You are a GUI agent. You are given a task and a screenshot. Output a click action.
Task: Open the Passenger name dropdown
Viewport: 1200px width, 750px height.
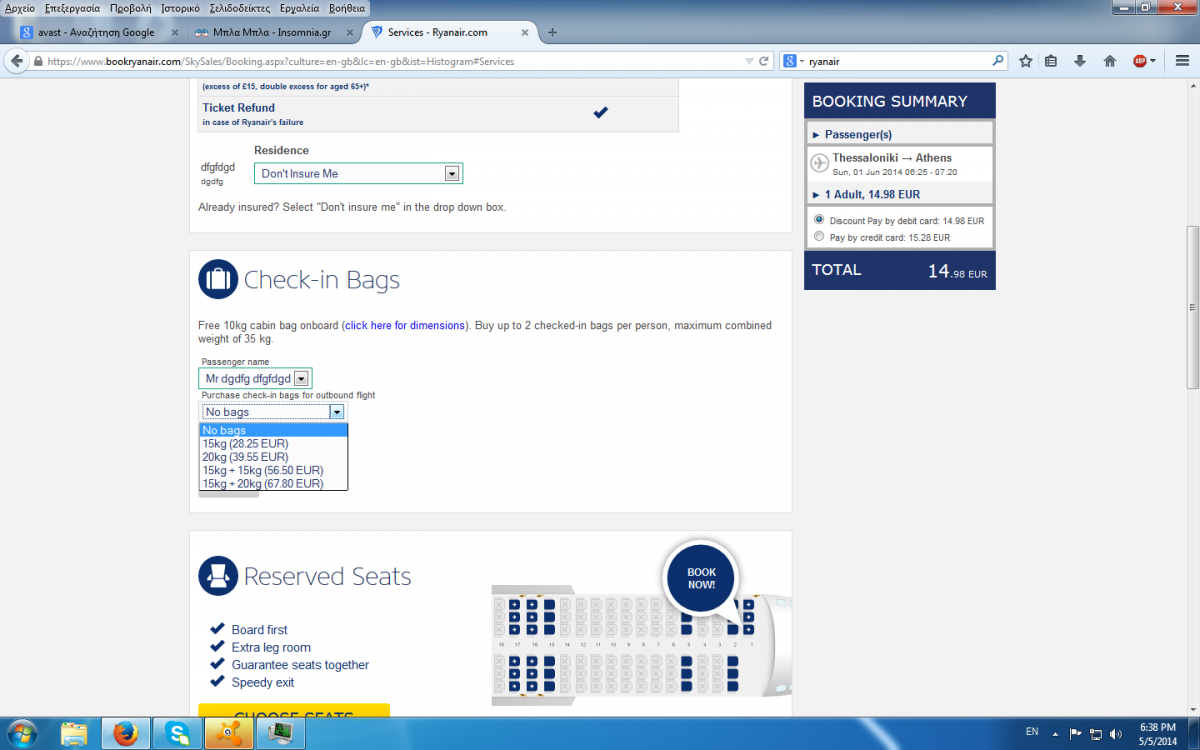(255, 379)
